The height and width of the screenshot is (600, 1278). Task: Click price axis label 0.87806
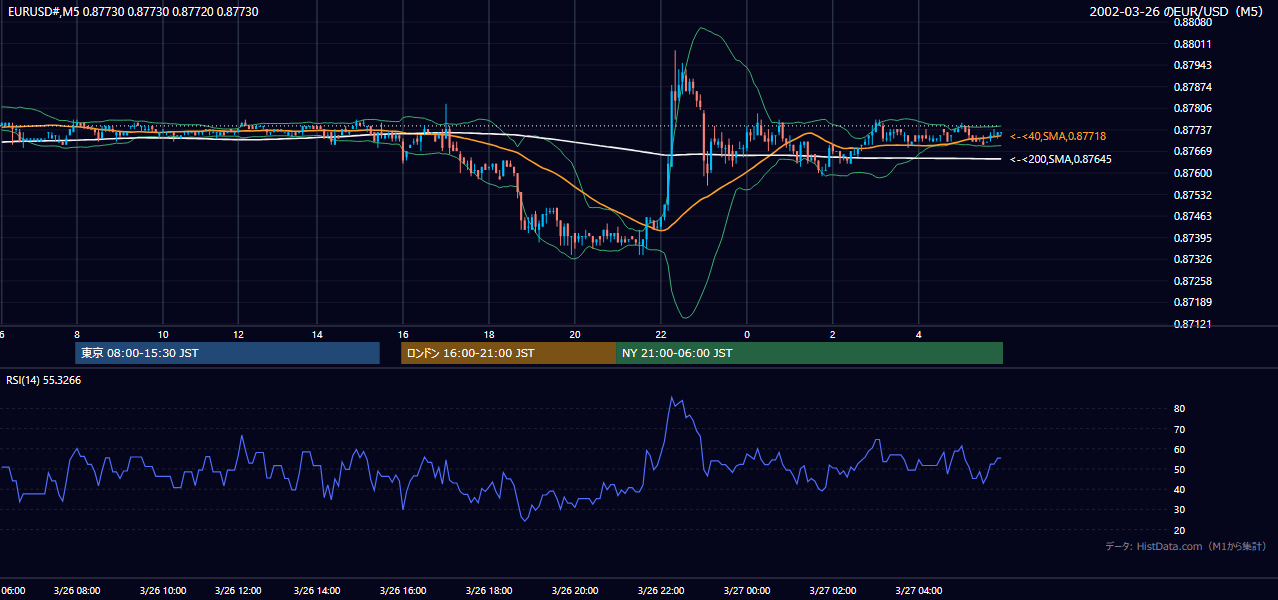(1193, 108)
